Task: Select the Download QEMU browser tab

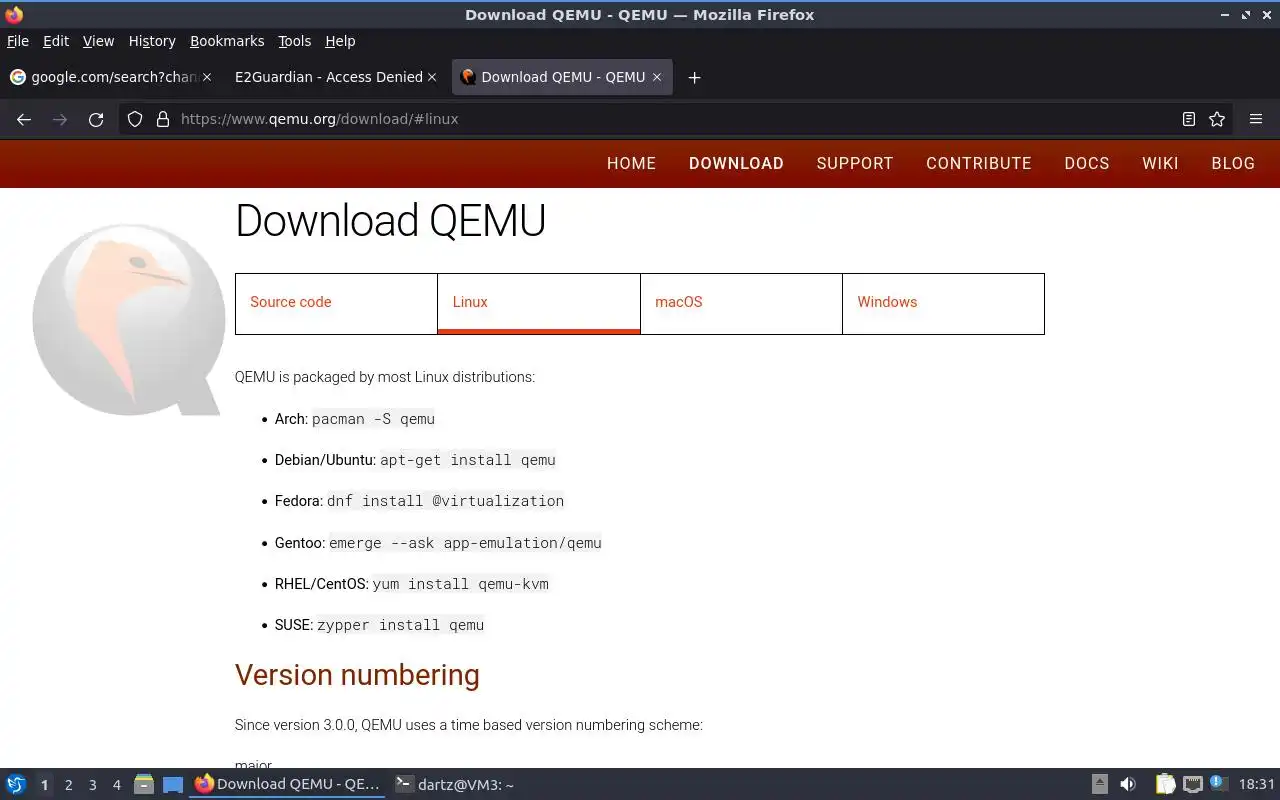Action: coord(562,77)
